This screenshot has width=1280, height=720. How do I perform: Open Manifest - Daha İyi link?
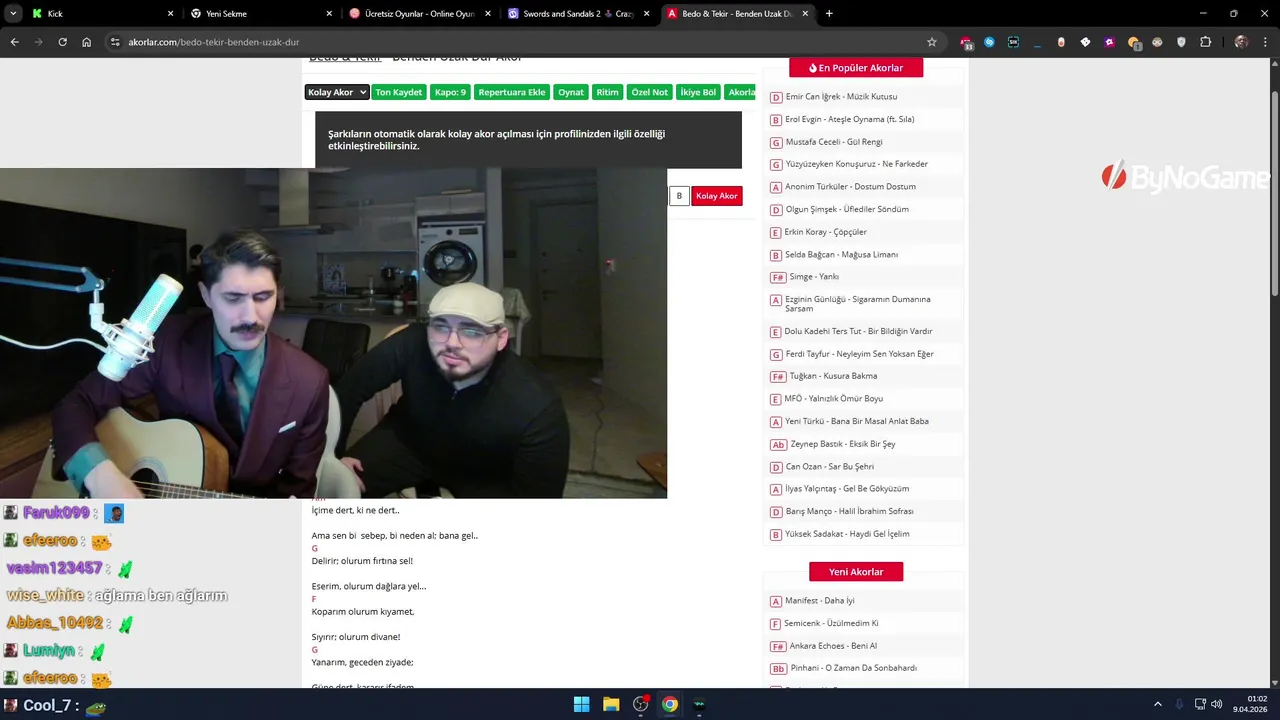point(820,601)
